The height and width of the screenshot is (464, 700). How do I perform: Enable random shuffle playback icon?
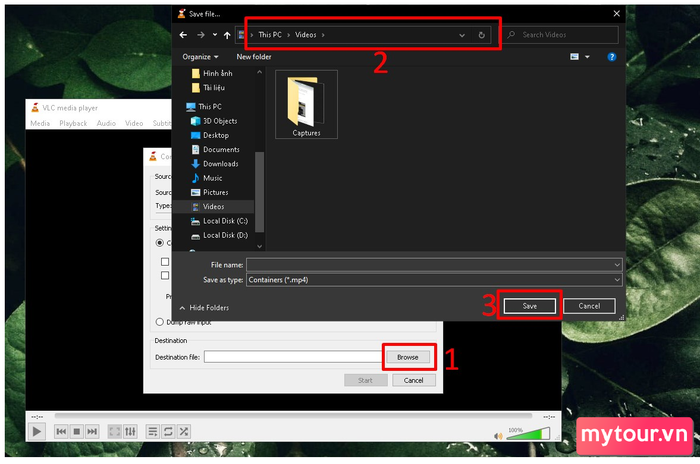click(184, 431)
